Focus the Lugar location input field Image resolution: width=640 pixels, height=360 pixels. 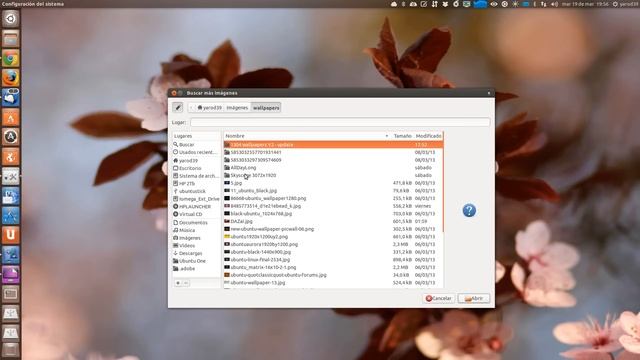tap(340, 122)
